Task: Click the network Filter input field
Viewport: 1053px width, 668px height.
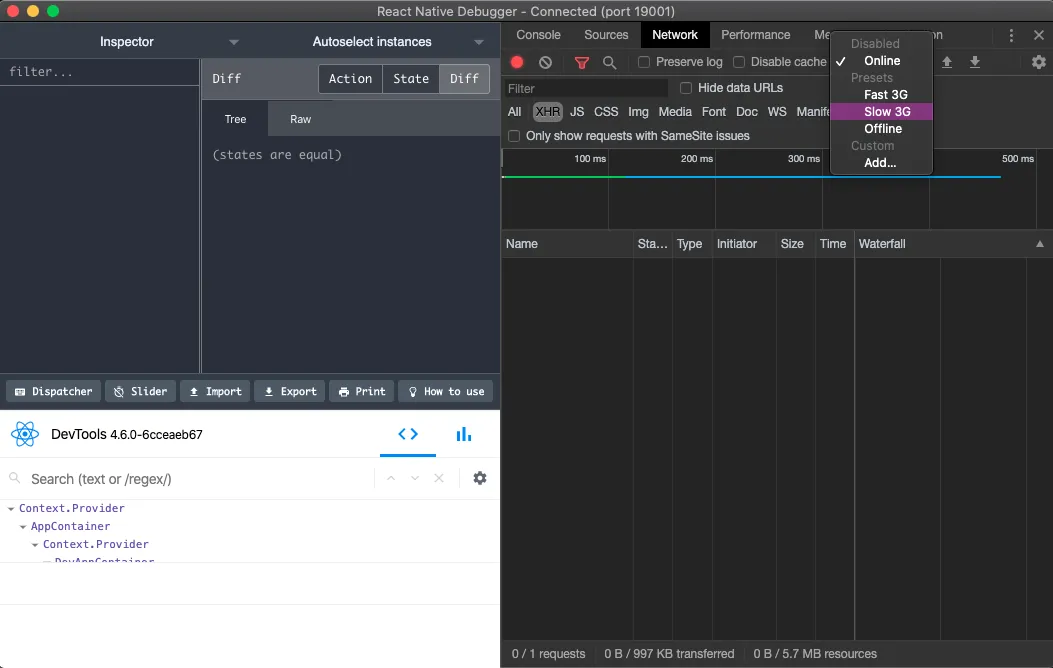Action: (586, 89)
